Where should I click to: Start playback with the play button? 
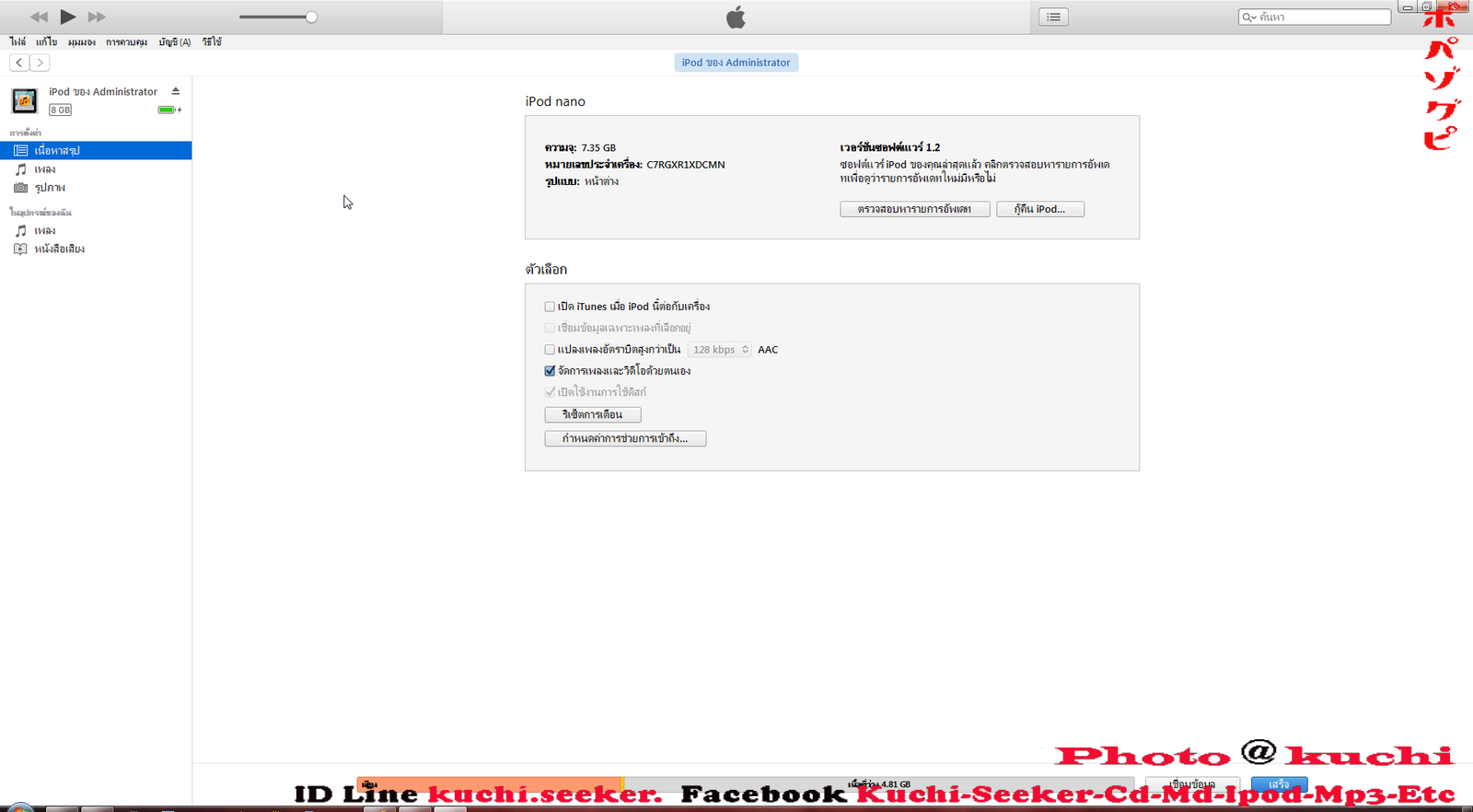tap(68, 17)
